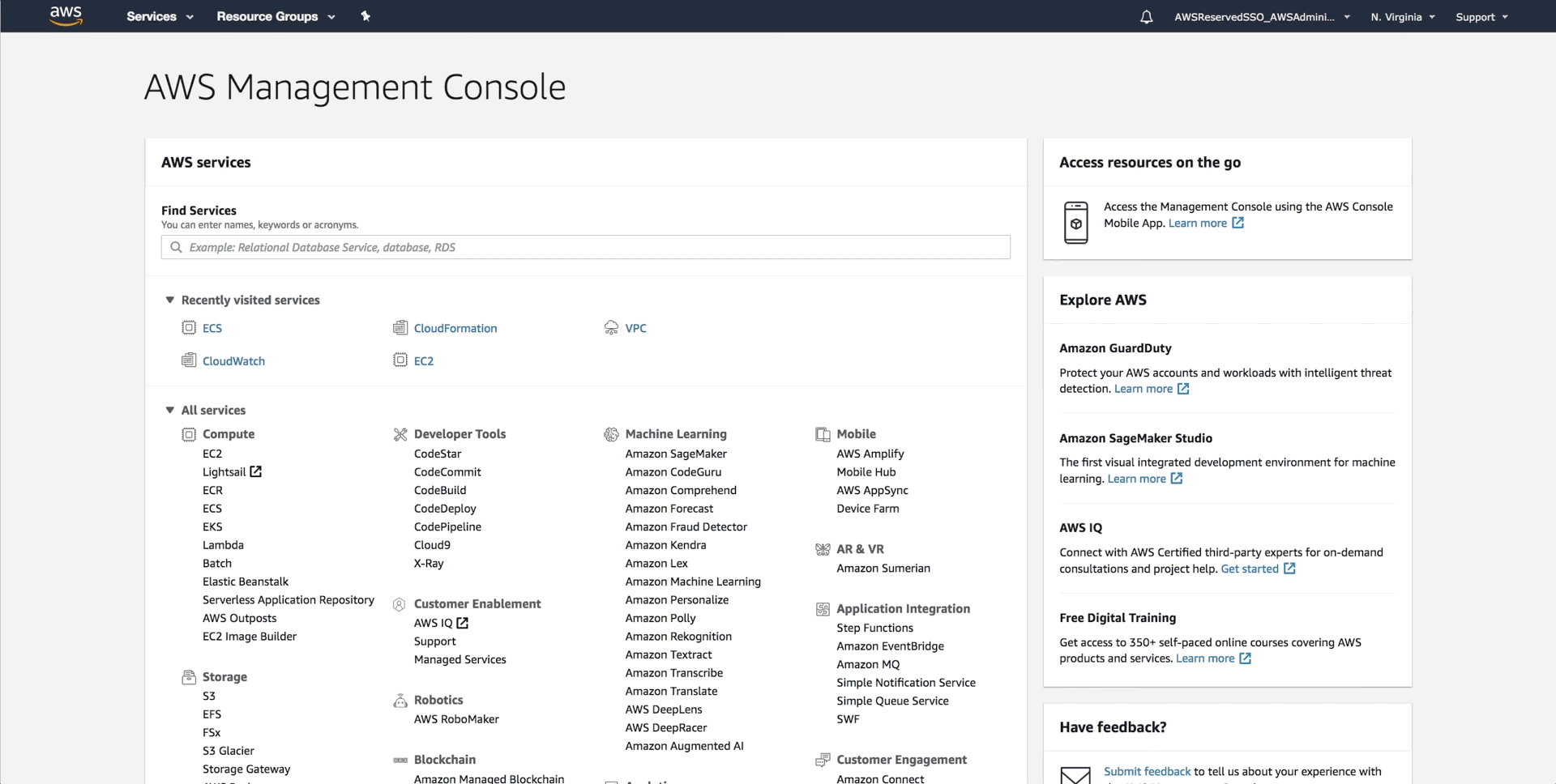This screenshot has width=1556, height=784.
Task: Collapse the All services section
Action: 170,410
